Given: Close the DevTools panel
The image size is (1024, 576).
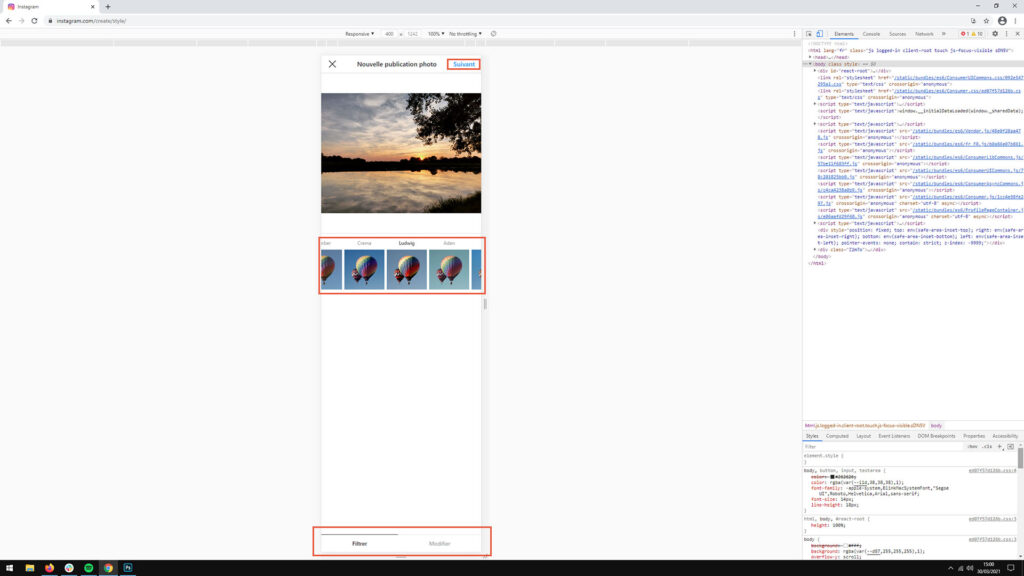Looking at the screenshot, I should point(1017,34).
